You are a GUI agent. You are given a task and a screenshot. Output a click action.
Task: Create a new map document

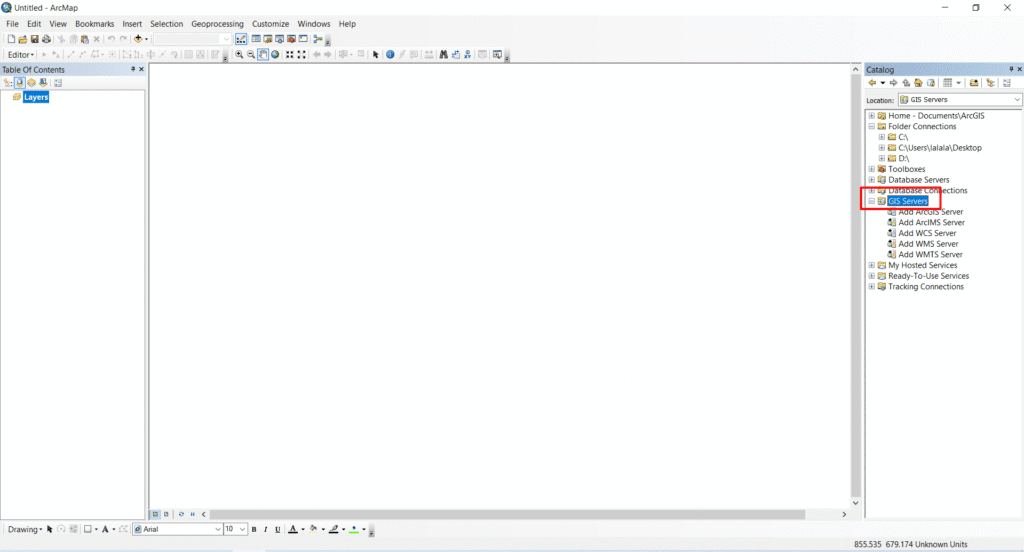tap(11, 39)
